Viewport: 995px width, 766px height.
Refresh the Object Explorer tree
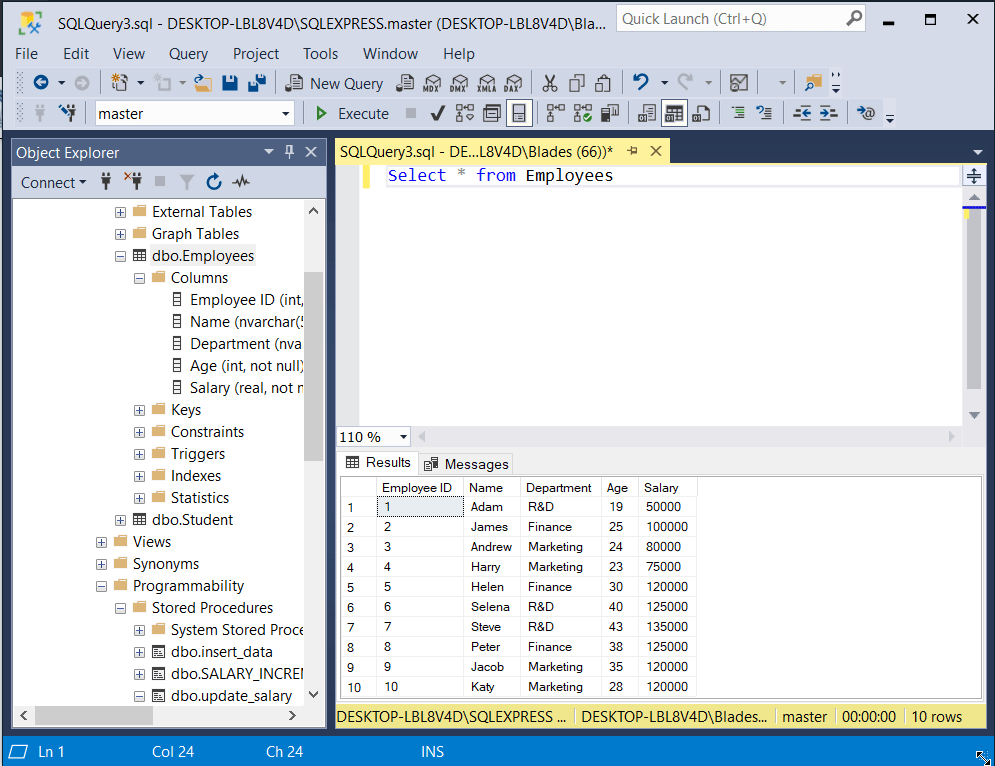click(214, 182)
